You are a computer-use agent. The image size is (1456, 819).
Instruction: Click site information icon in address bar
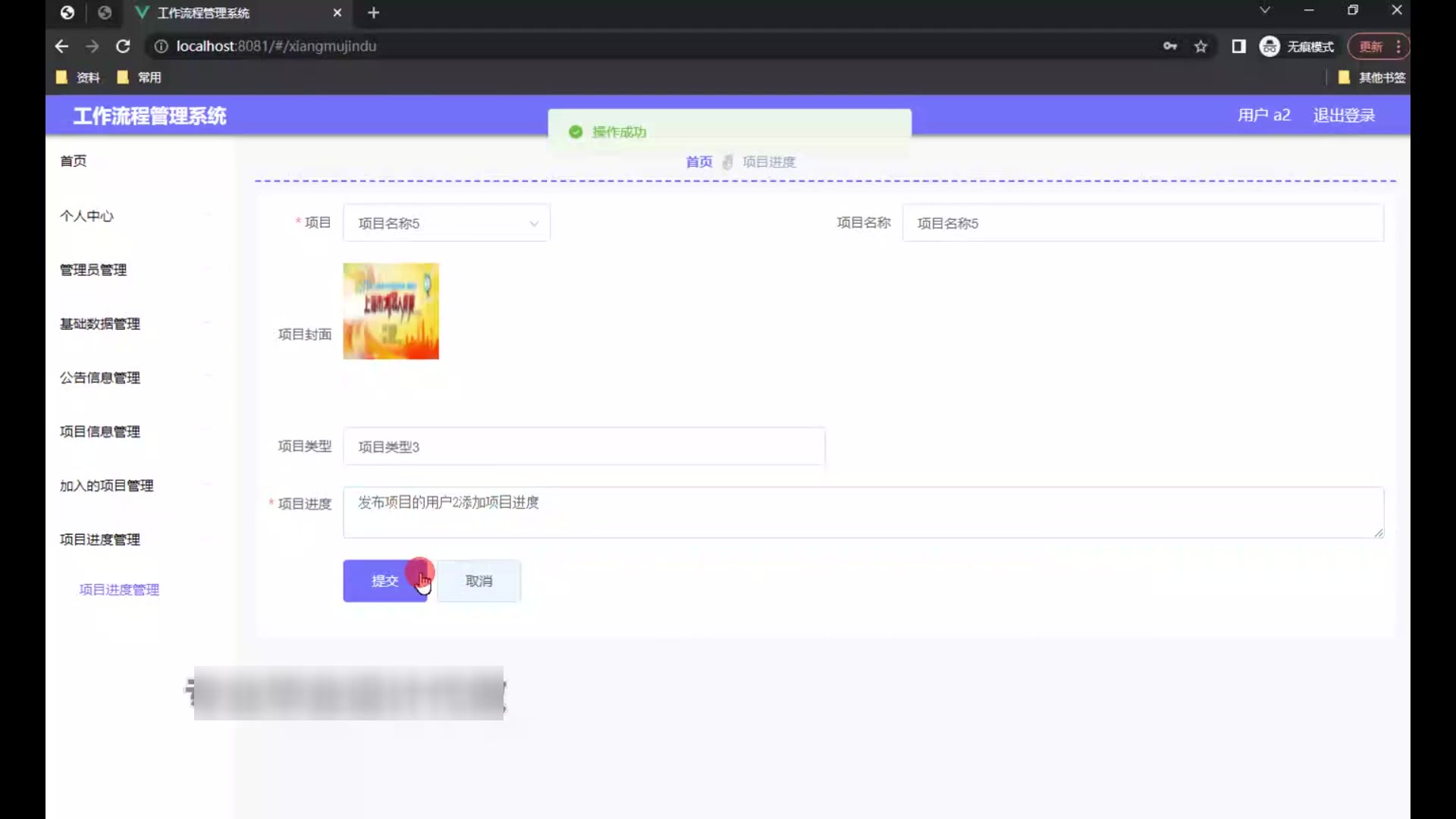[161, 46]
